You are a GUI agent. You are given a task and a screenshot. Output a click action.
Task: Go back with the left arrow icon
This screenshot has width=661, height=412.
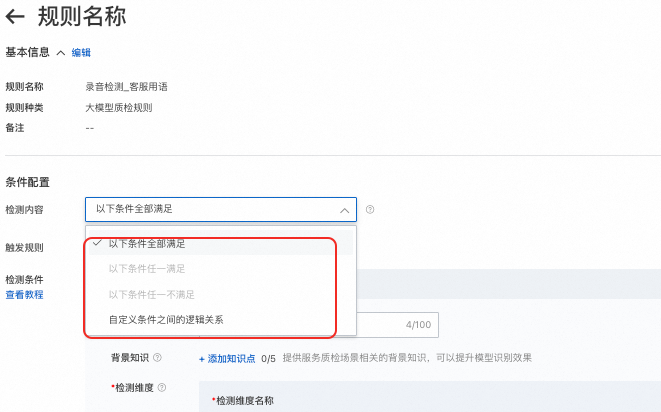[15, 17]
